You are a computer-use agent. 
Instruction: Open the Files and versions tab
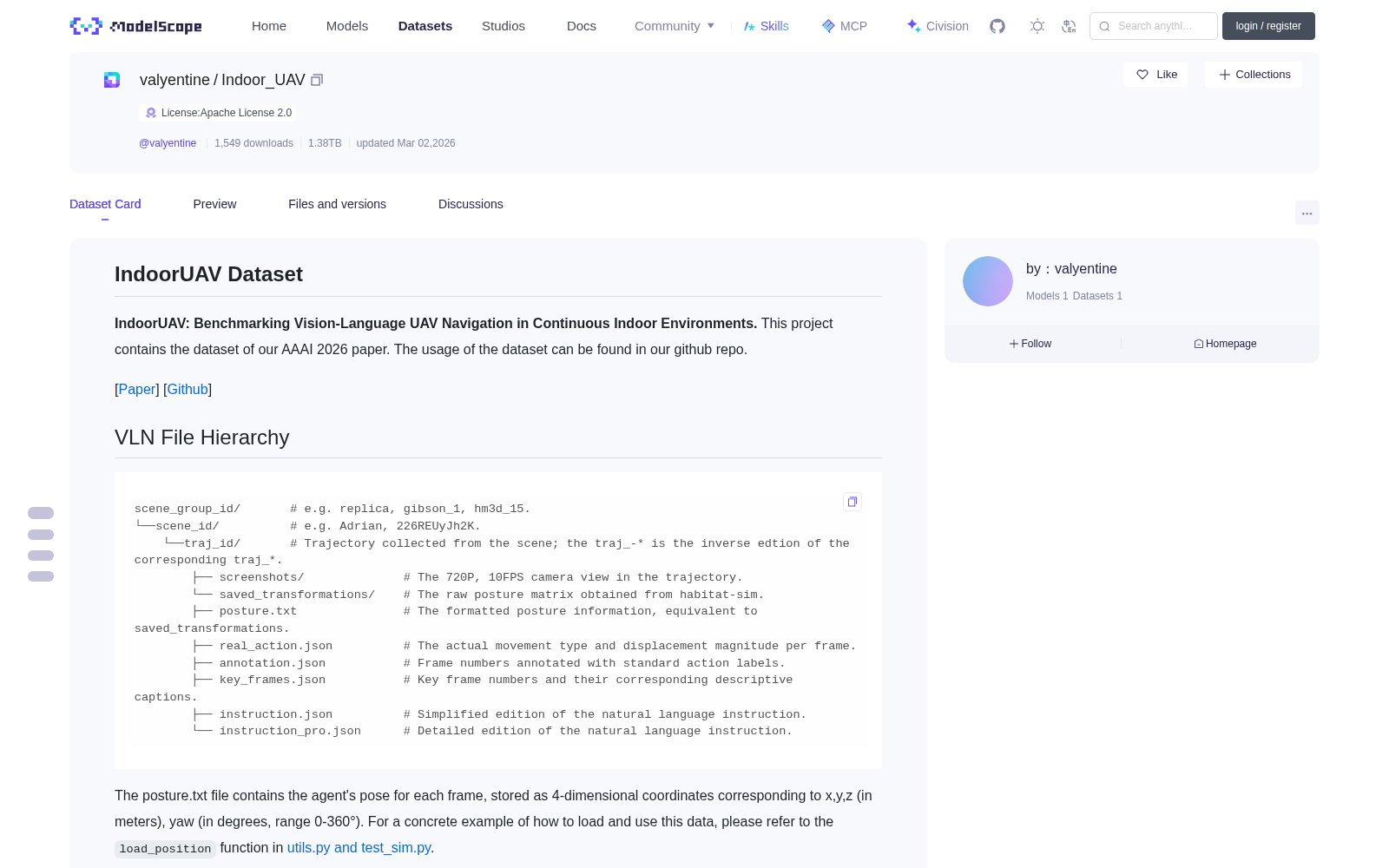(337, 204)
